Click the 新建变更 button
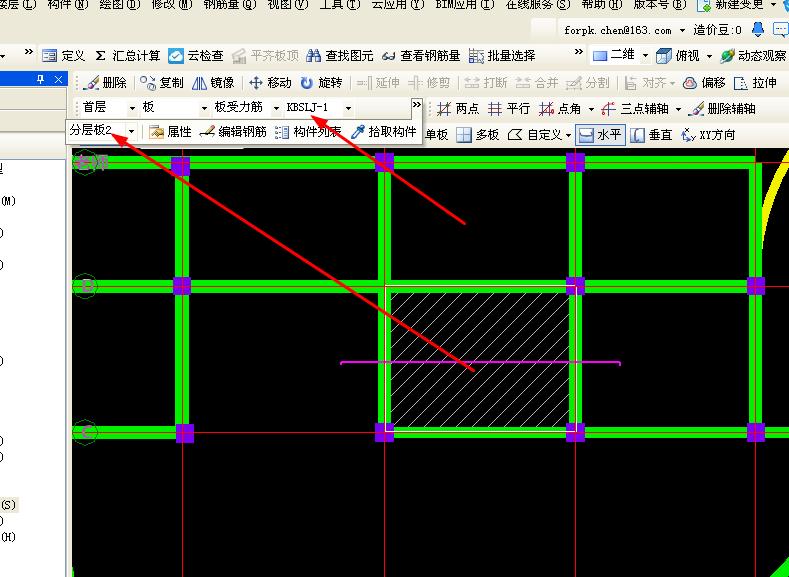This screenshot has width=789, height=577. [732, 5]
